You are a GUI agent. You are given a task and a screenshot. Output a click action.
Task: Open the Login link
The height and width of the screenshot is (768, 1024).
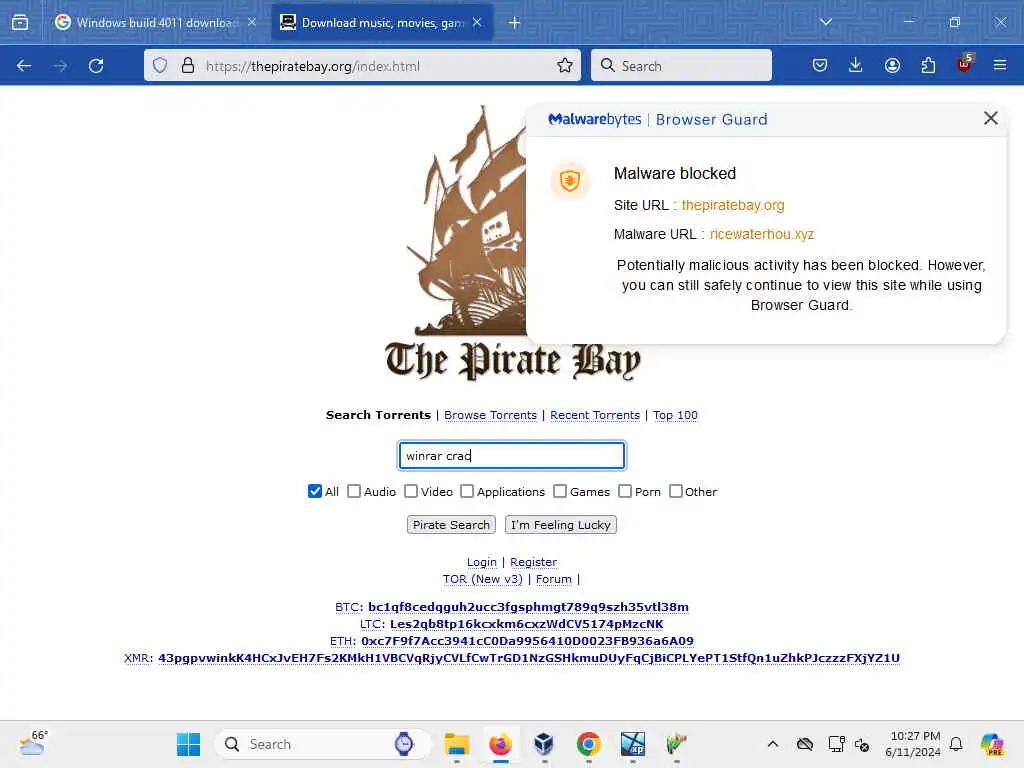point(482,562)
